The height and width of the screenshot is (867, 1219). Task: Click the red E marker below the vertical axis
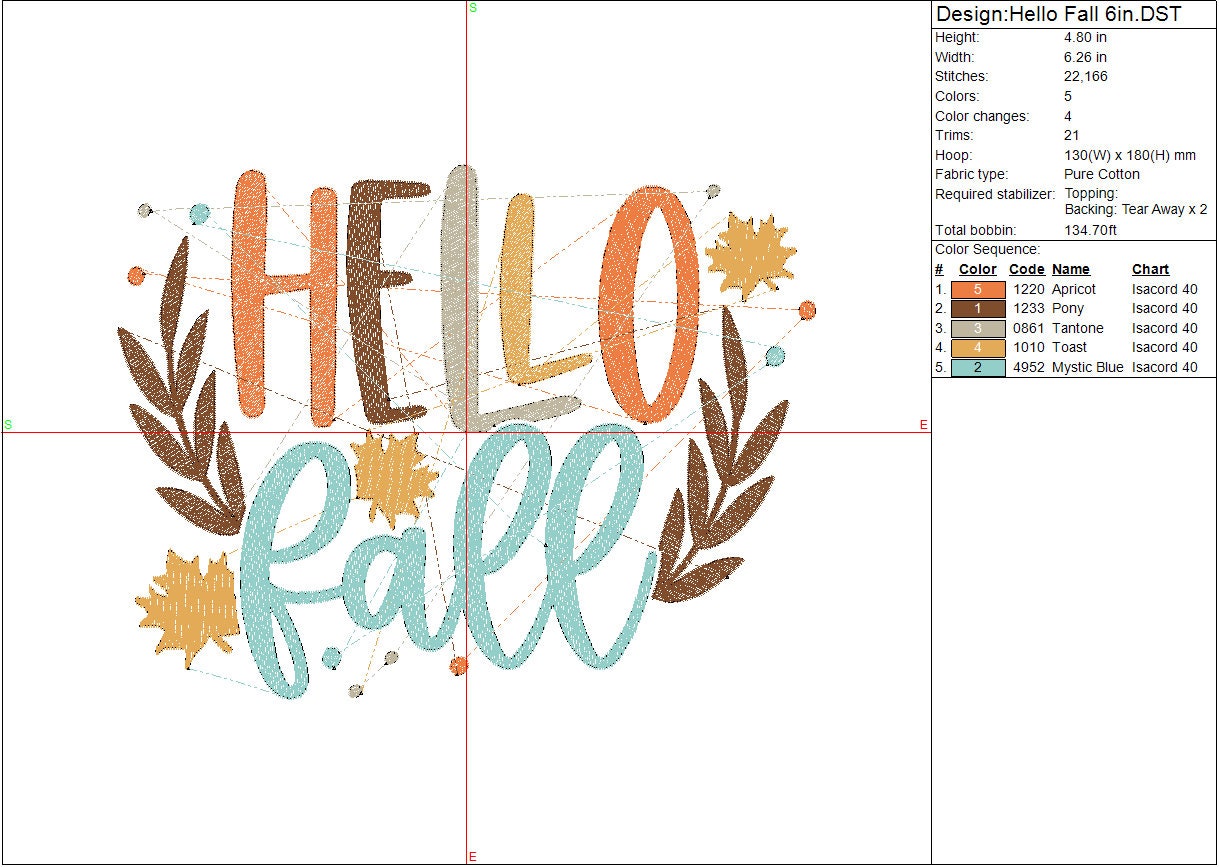(x=473, y=857)
